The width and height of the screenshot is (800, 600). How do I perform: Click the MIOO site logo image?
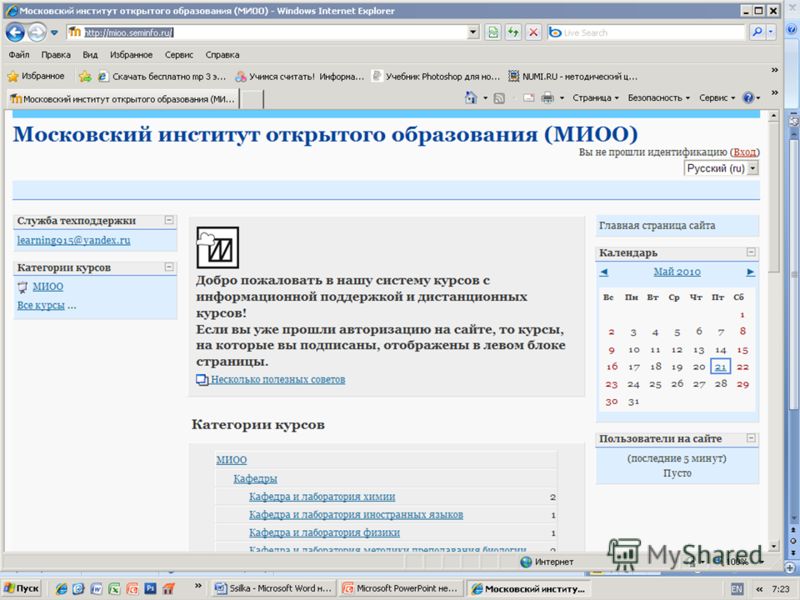point(218,248)
